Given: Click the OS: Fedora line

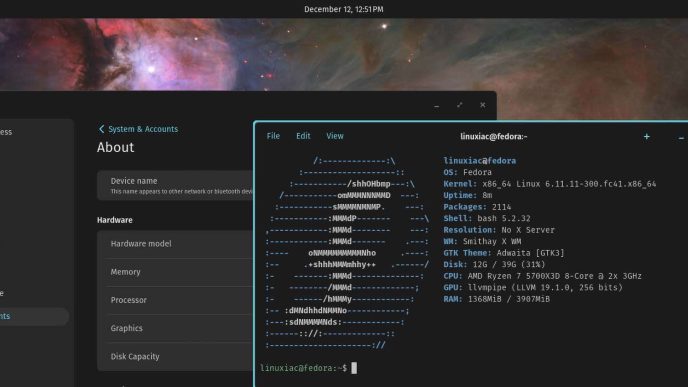Looking at the screenshot, I should click(x=467, y=172).
